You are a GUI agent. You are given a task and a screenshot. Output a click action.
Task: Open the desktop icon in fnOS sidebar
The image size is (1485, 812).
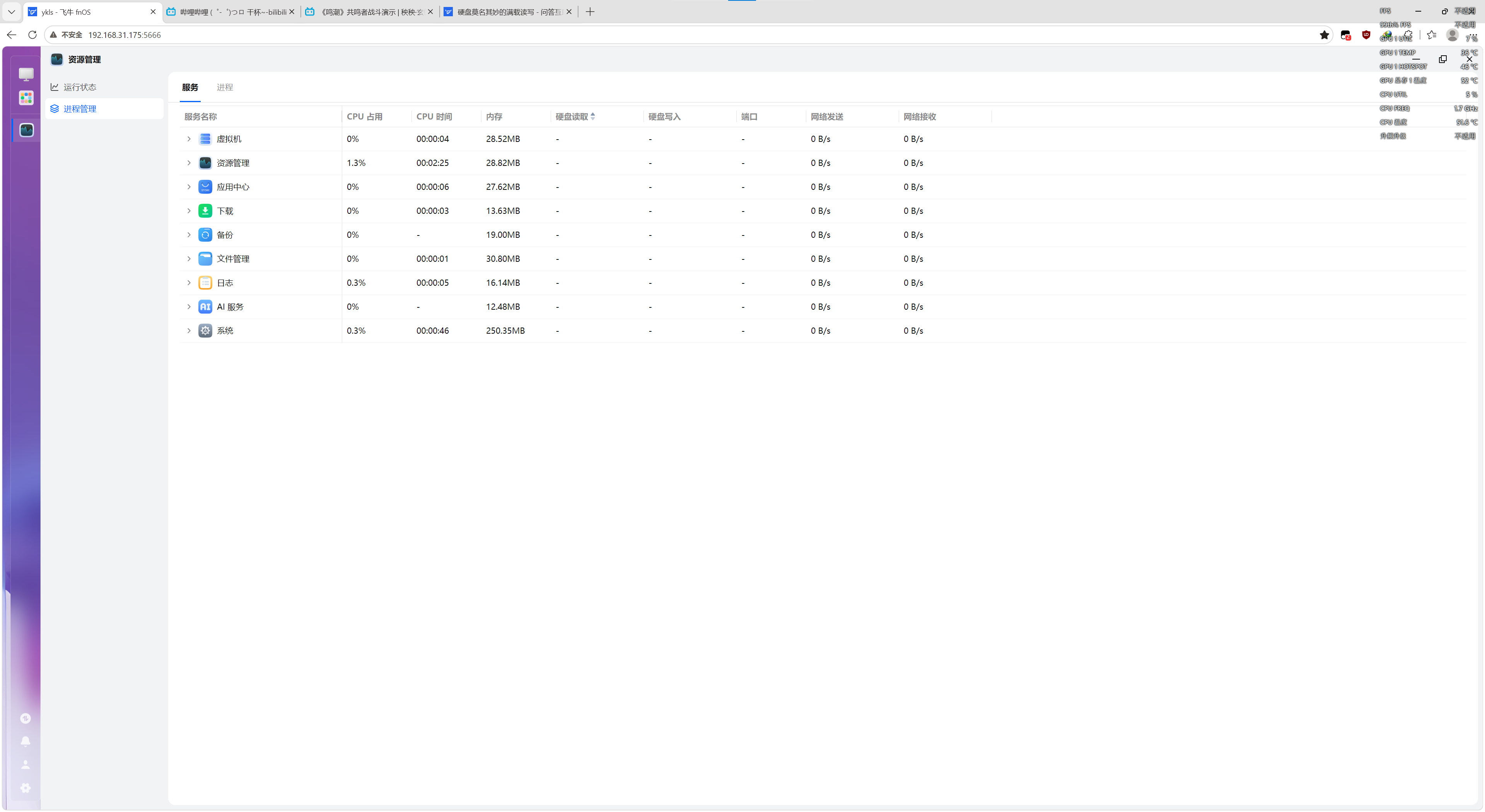click(26, 74)
